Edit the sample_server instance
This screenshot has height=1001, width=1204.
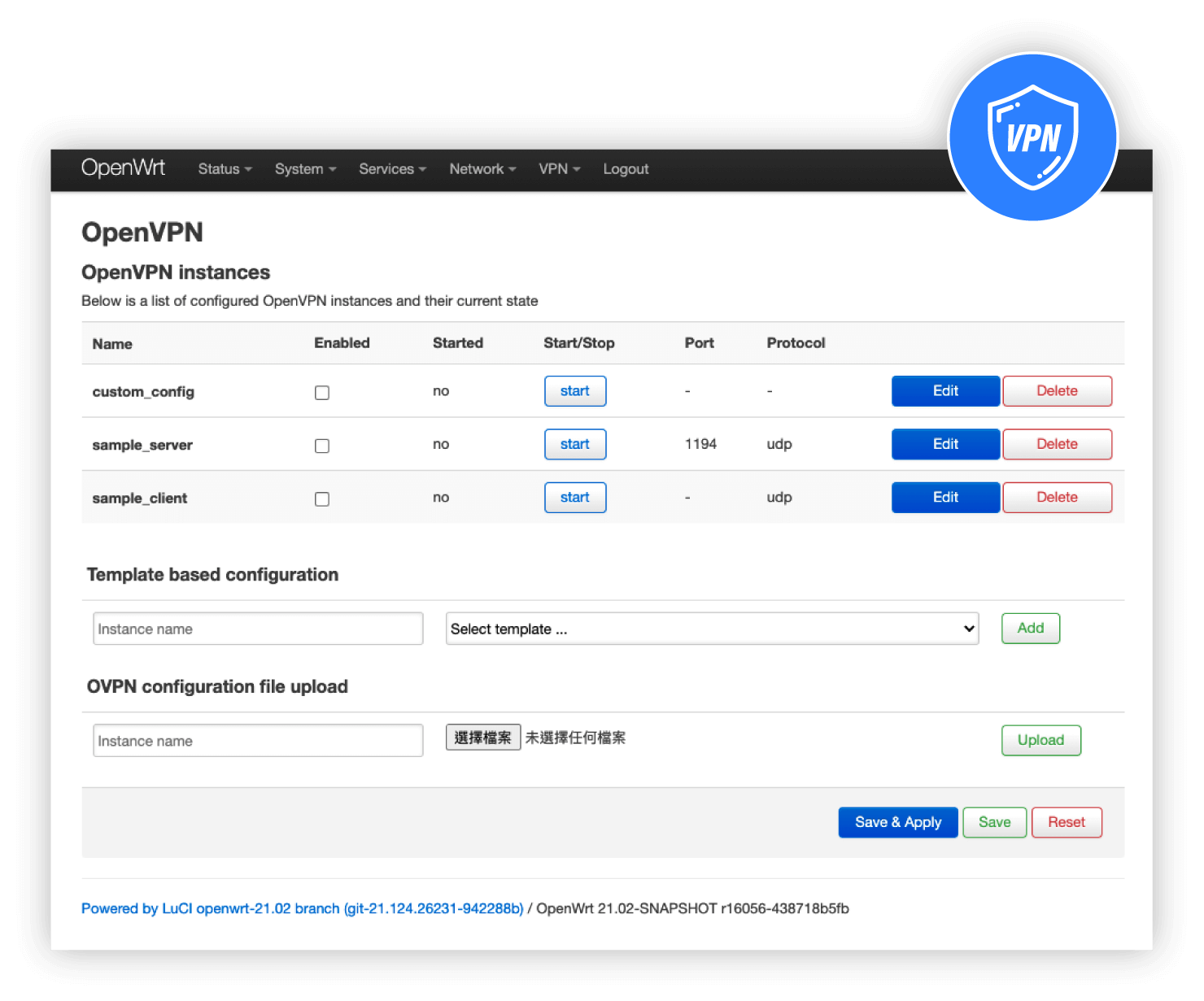click(945, 444)
